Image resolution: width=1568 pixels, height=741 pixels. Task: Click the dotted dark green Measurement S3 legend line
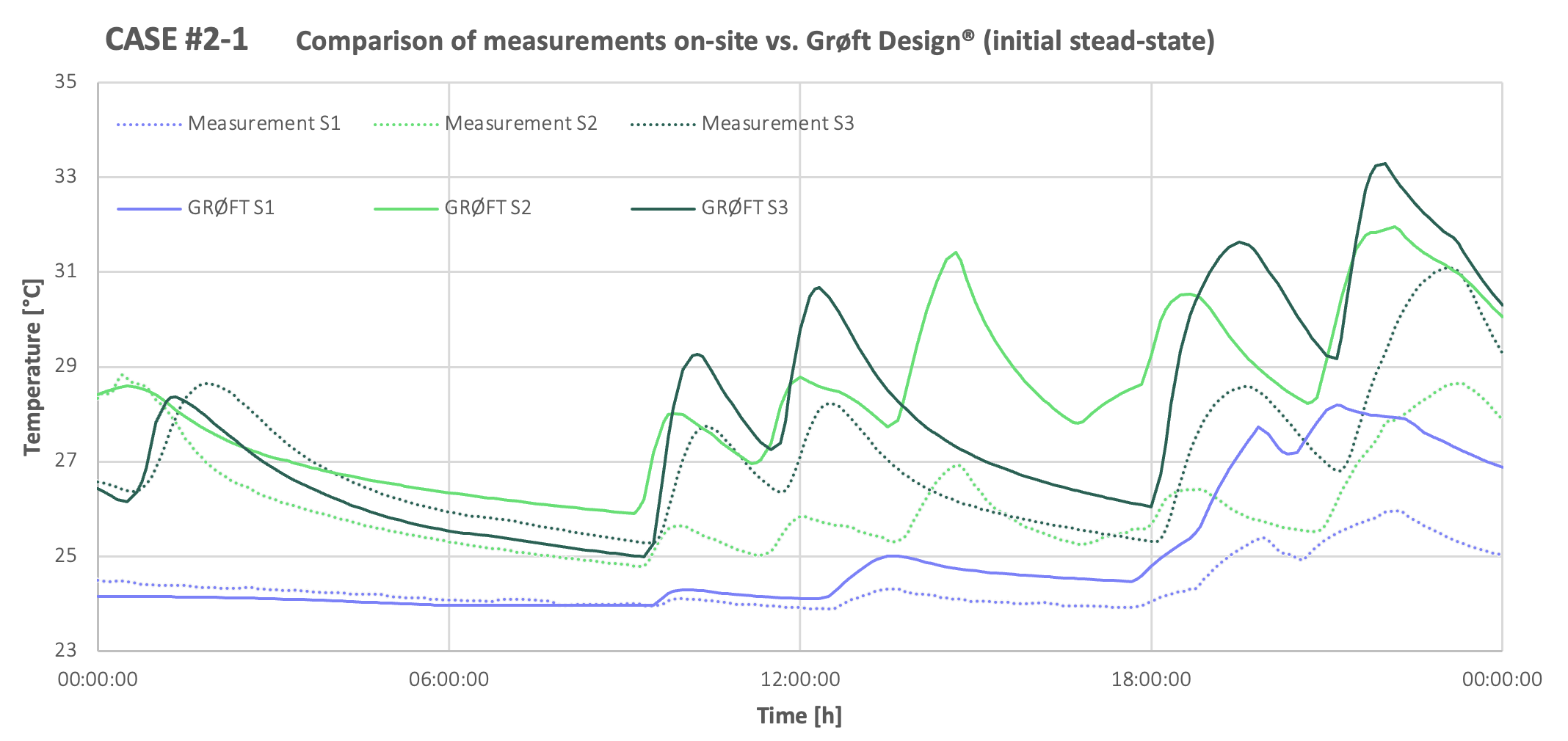663,125
